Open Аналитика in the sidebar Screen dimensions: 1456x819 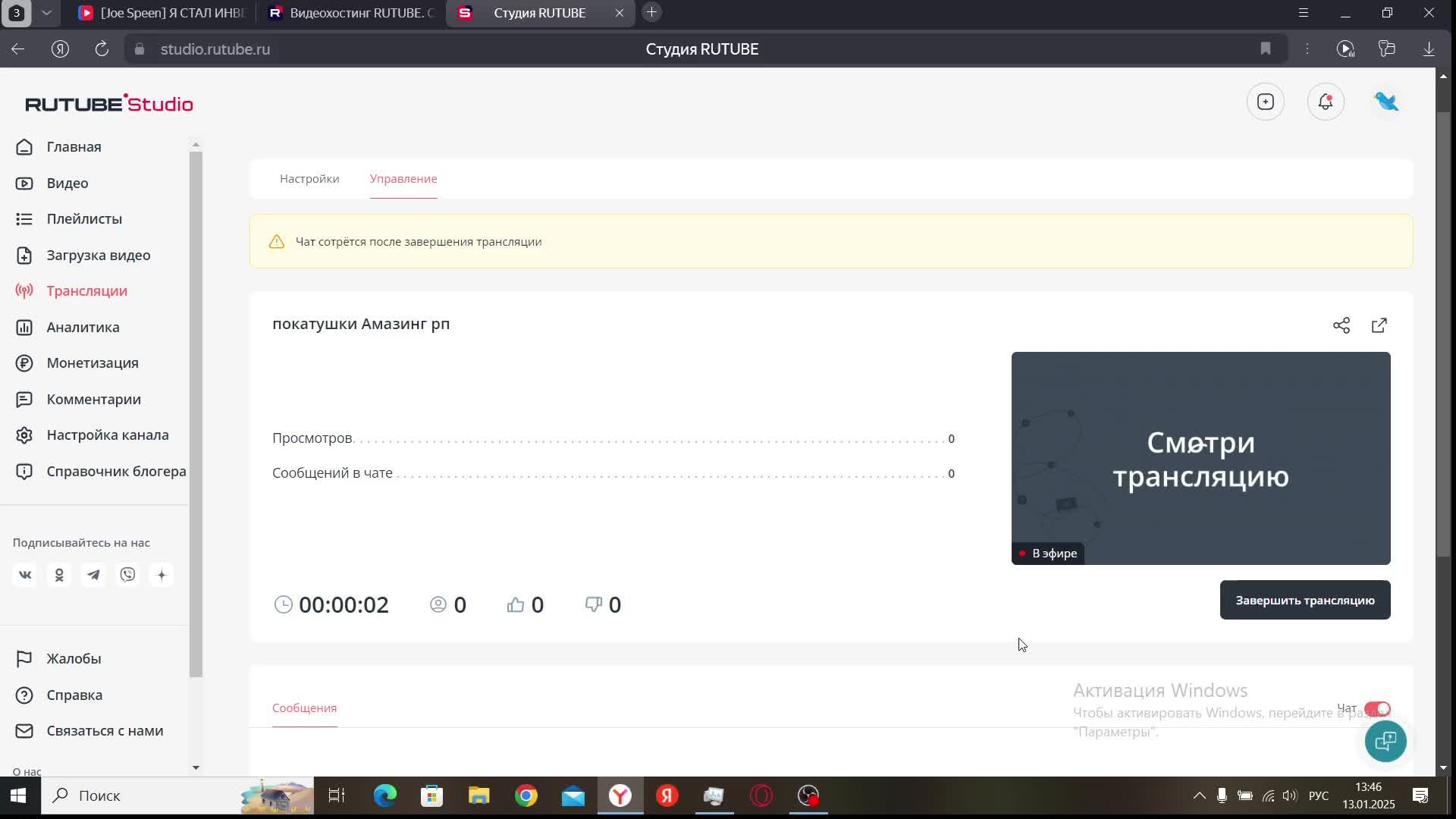(x=83, y=328)
